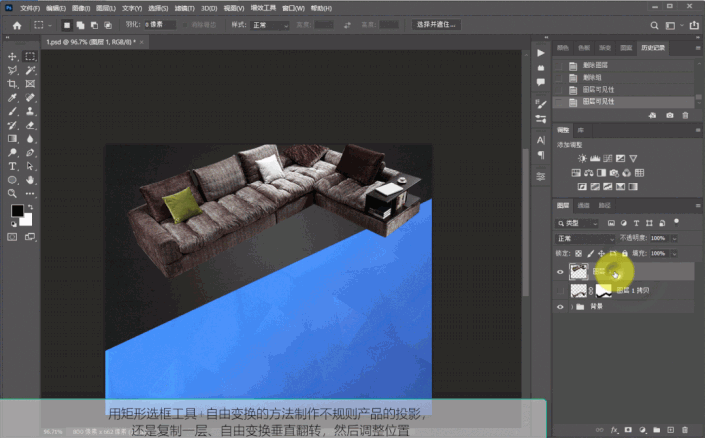Image resolution: width=705 pixels, height=438 pixels.
Task: Open the Character panel icon in dock
Action: coord(541,140)
